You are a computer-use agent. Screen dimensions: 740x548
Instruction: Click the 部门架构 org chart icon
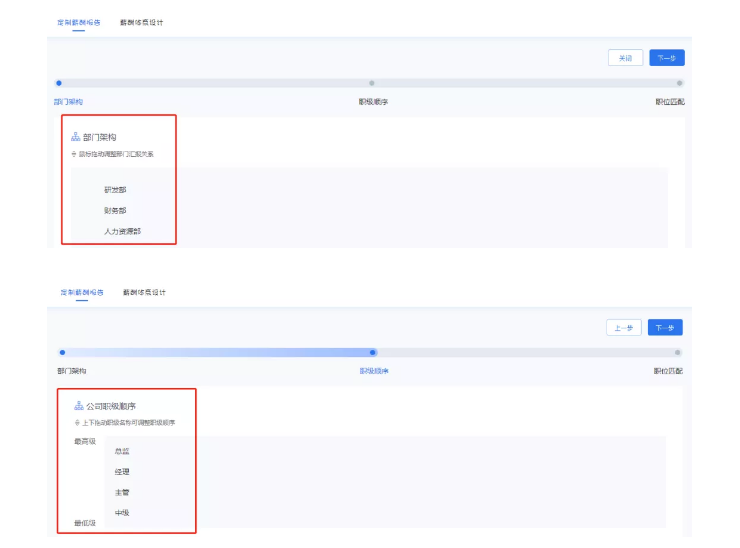coord(76,137)
